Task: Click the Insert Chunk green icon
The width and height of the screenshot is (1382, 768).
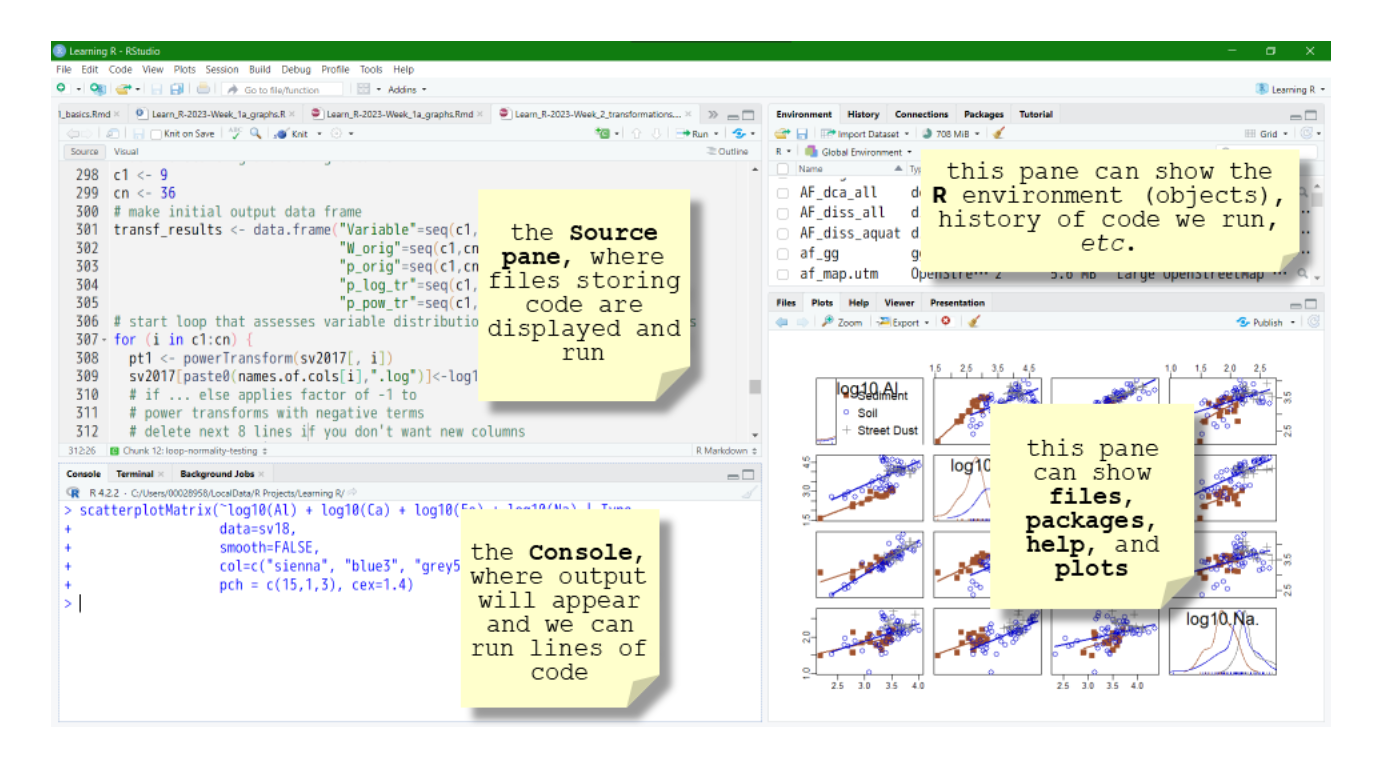Action: [603, 133]
